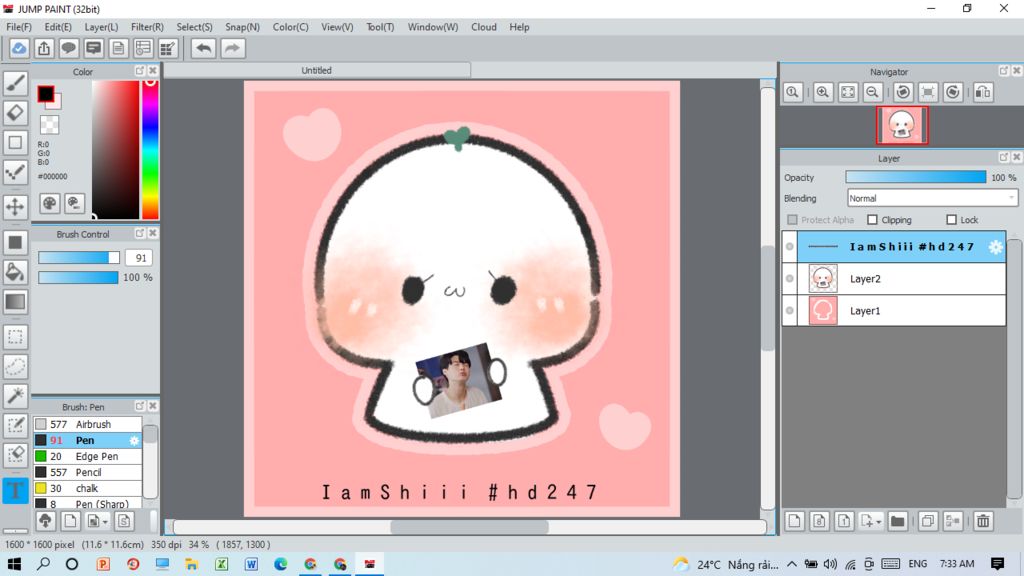Image resolution: width=1024 pixels, height=576 pixels.
Task: Click the brush size slider
Action: [79, 258]
